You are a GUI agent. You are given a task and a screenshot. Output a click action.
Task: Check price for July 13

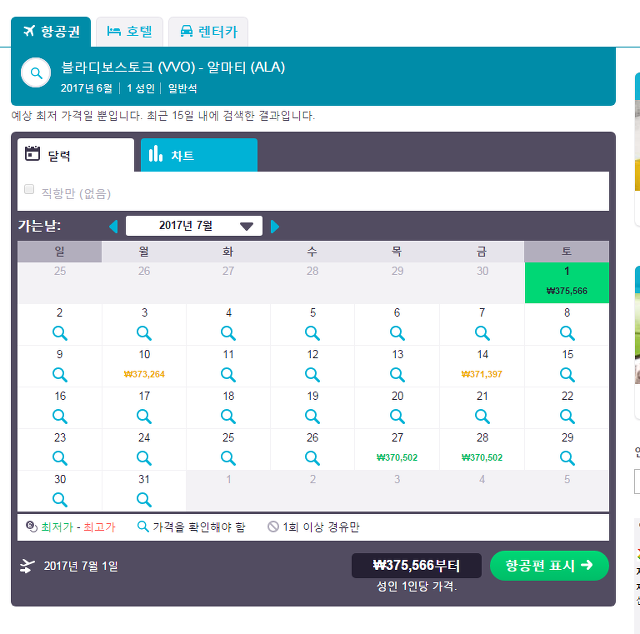click(397, 374)
